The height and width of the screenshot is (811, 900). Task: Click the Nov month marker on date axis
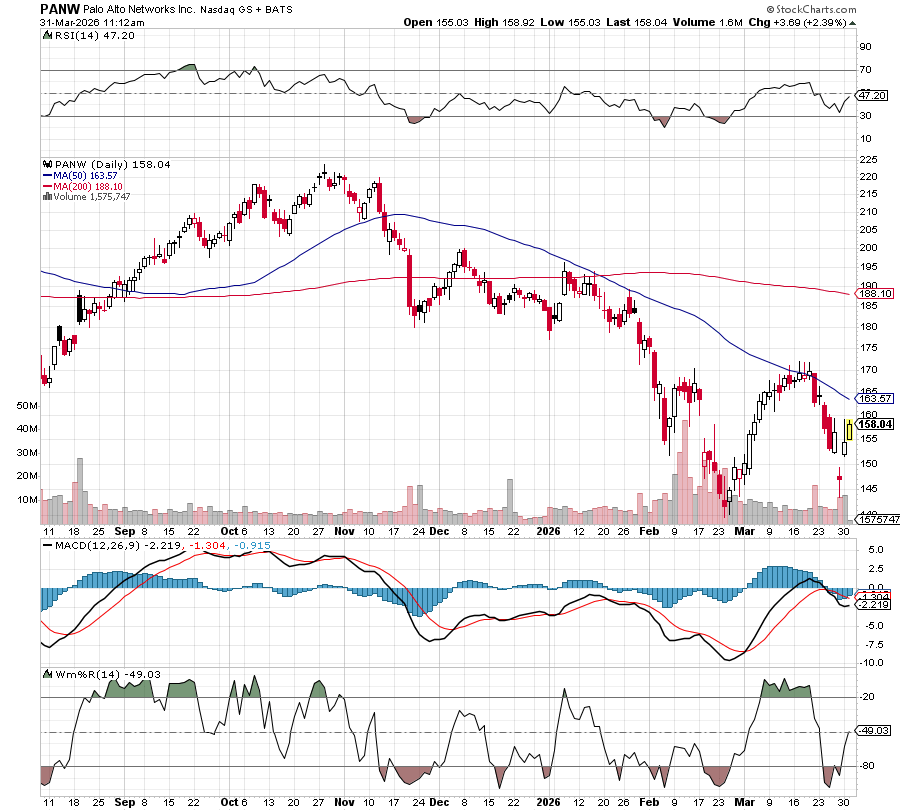[344, 533]
